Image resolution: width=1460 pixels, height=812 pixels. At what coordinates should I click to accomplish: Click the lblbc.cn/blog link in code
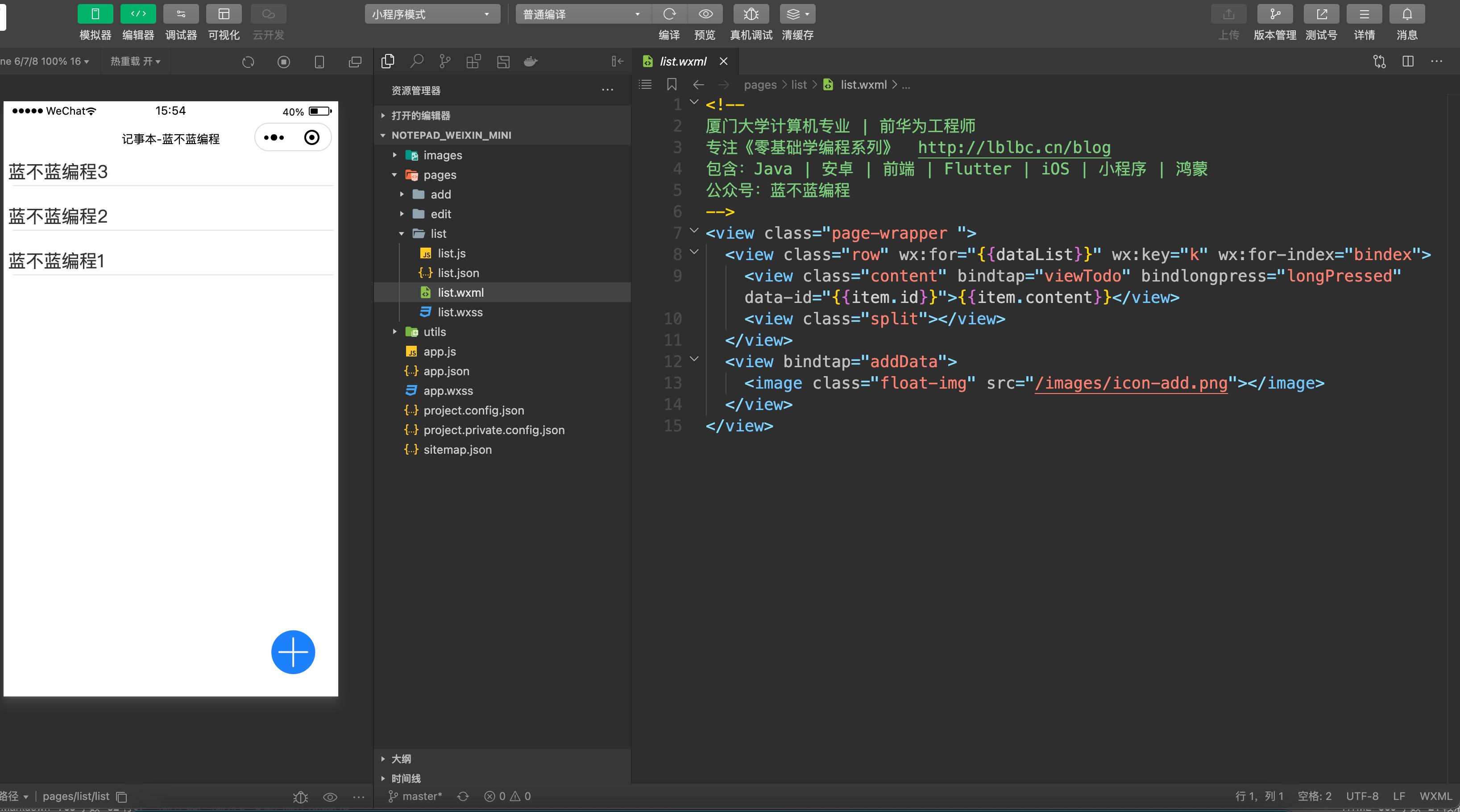point(1013,147)
